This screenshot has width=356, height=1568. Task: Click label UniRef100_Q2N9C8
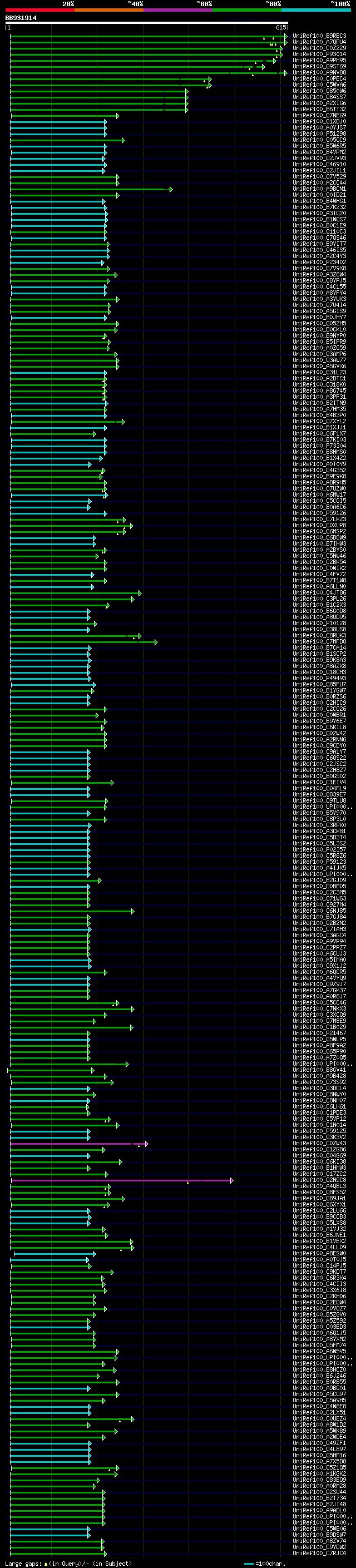tap(319, 1180)
